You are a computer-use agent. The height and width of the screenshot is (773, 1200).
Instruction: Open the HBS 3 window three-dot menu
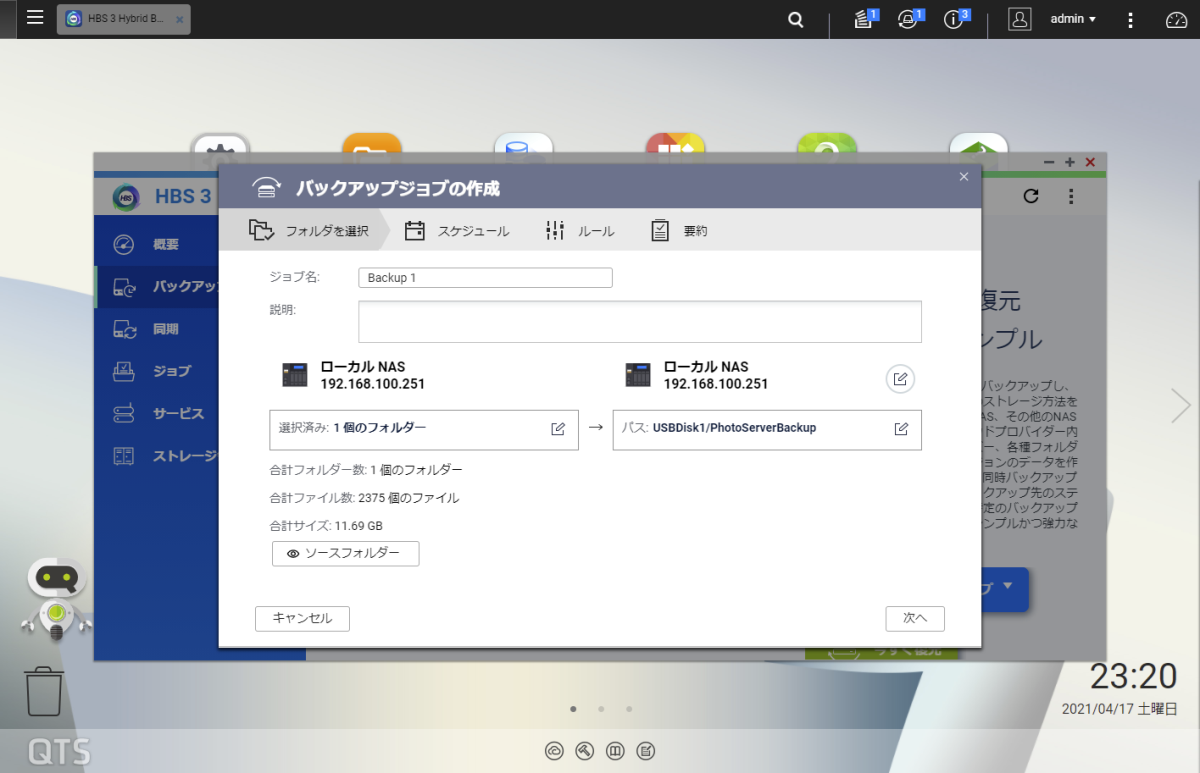click(1070, 196)
